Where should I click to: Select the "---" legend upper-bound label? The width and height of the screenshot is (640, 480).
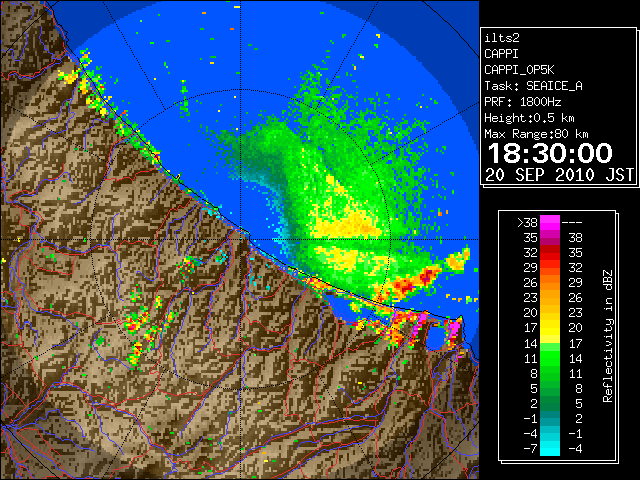(572, 222)
